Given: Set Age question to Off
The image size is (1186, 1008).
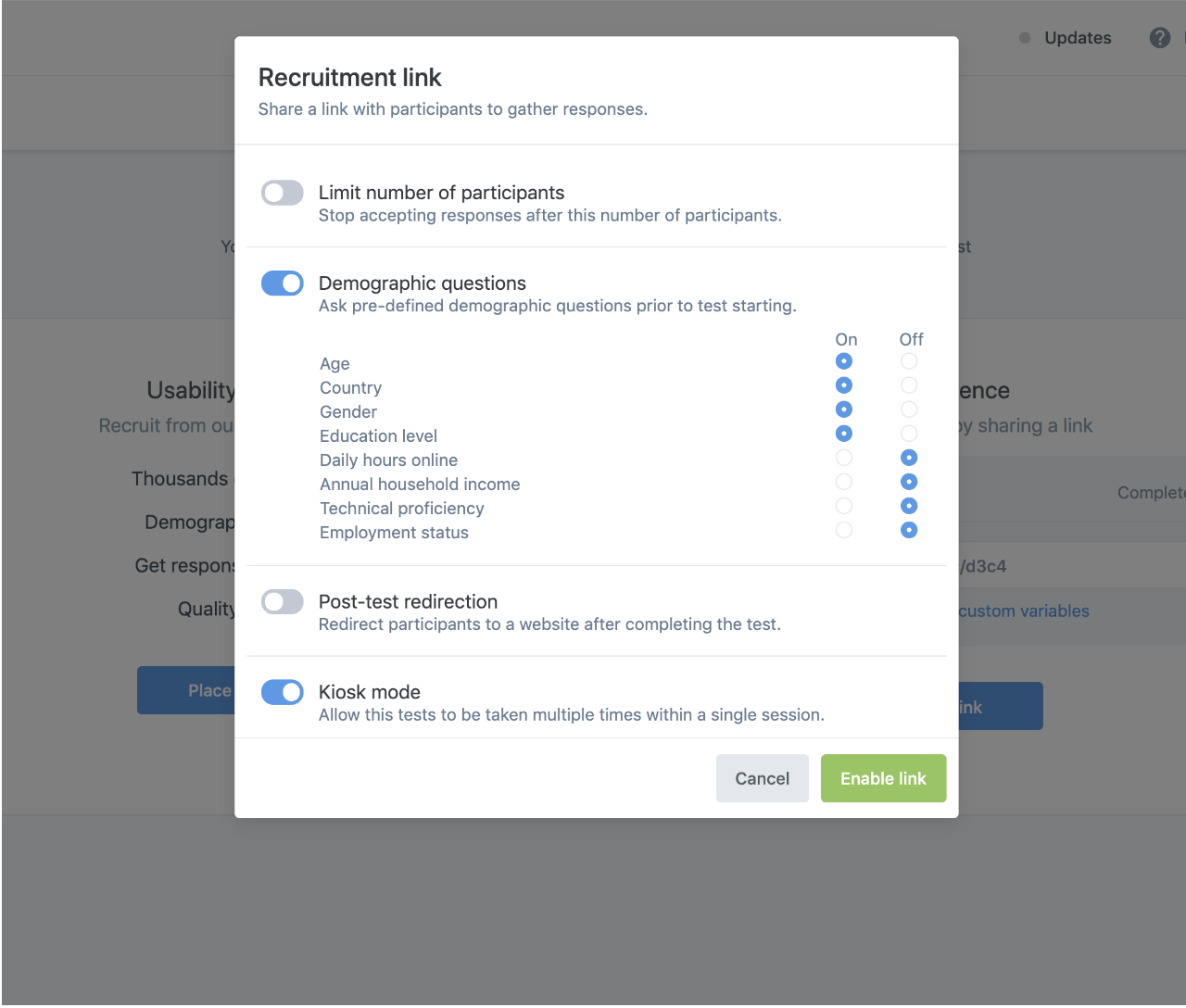Looking at the screenshot, I should tap(909, 361).
